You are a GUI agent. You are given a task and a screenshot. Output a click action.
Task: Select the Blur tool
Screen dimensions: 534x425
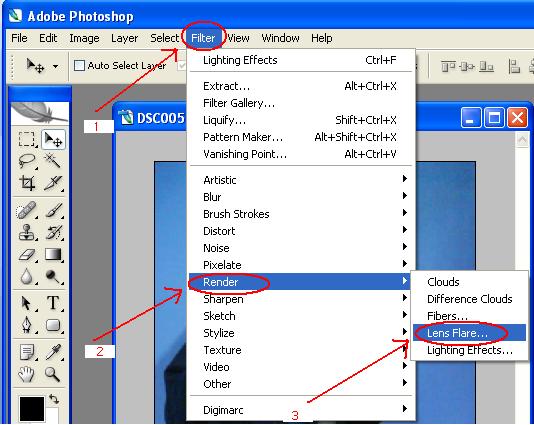pyautogui.click(x=27, y=277)
